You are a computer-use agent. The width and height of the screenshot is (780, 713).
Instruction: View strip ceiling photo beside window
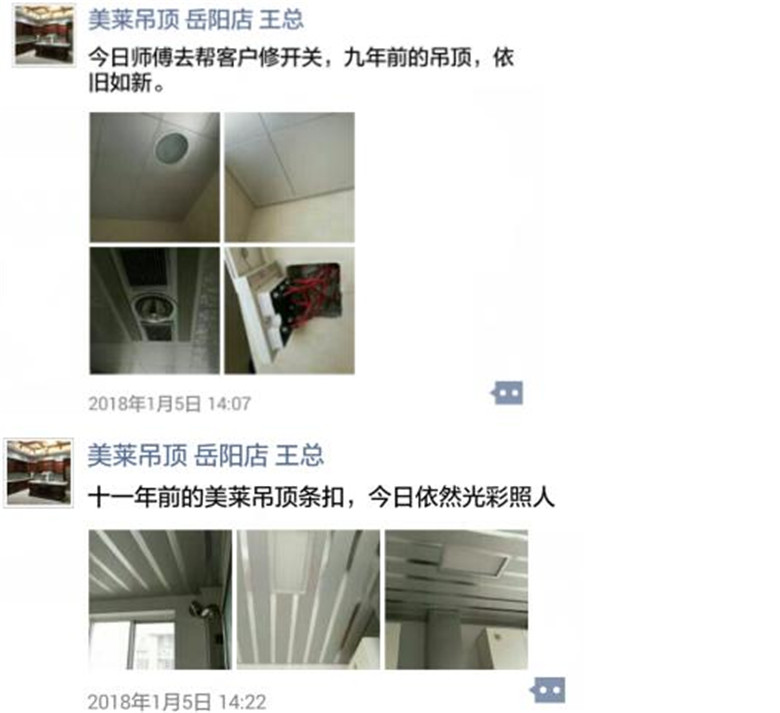160,600
